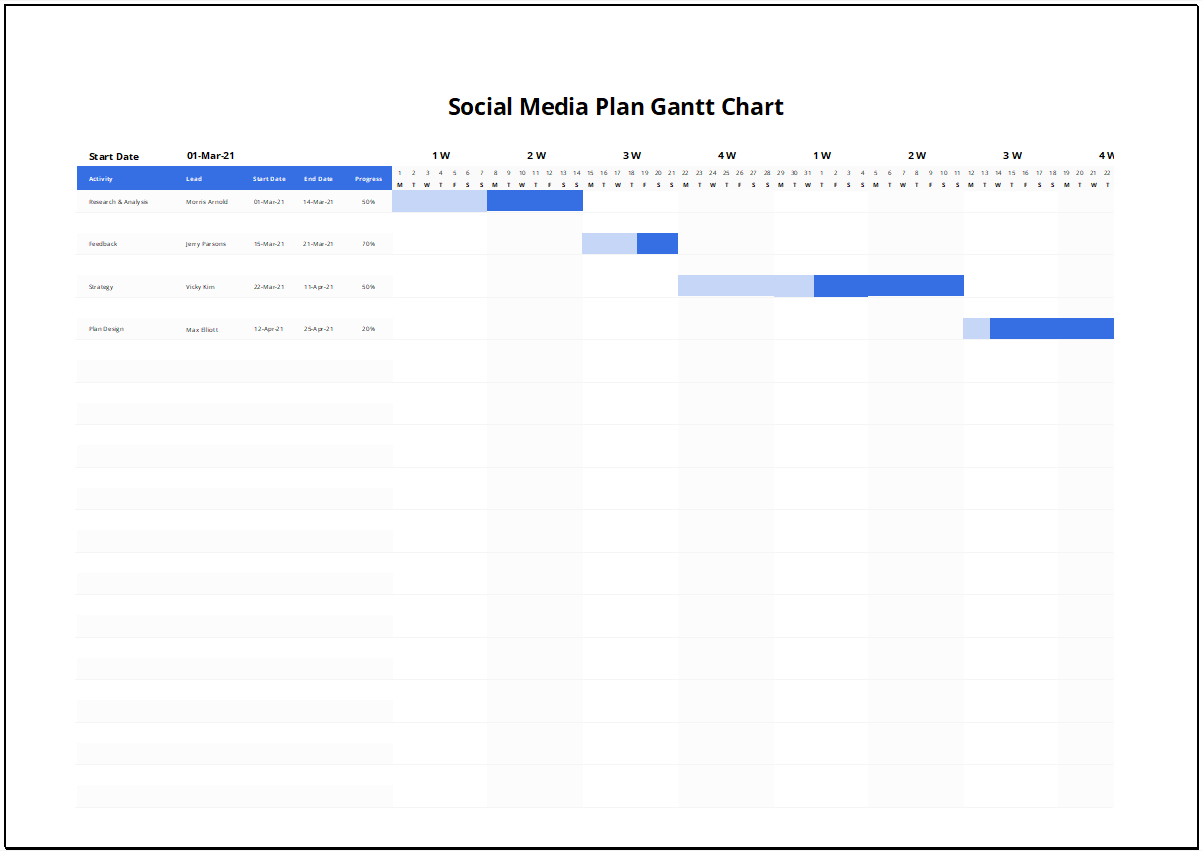
Task: Select the Morris Arnold lead cell
Action: [x=207, y=202]
